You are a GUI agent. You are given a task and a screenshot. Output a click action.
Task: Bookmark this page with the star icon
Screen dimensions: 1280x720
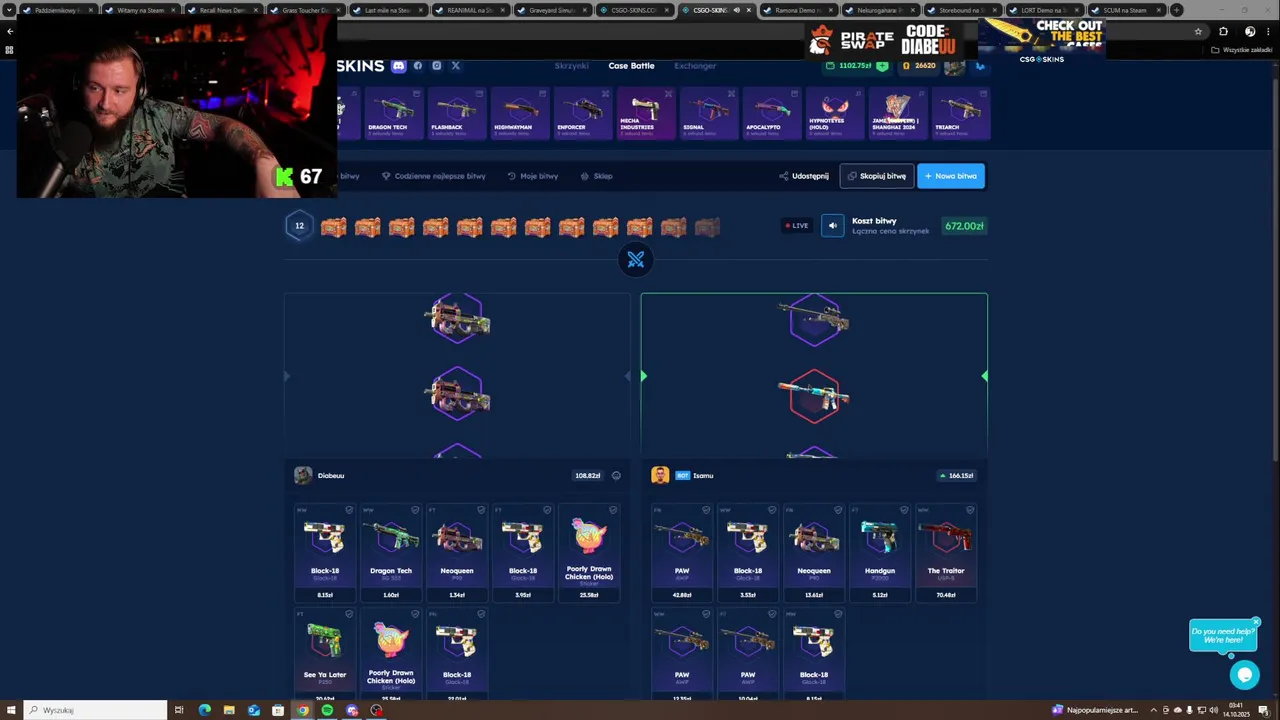click(1198, 31)
